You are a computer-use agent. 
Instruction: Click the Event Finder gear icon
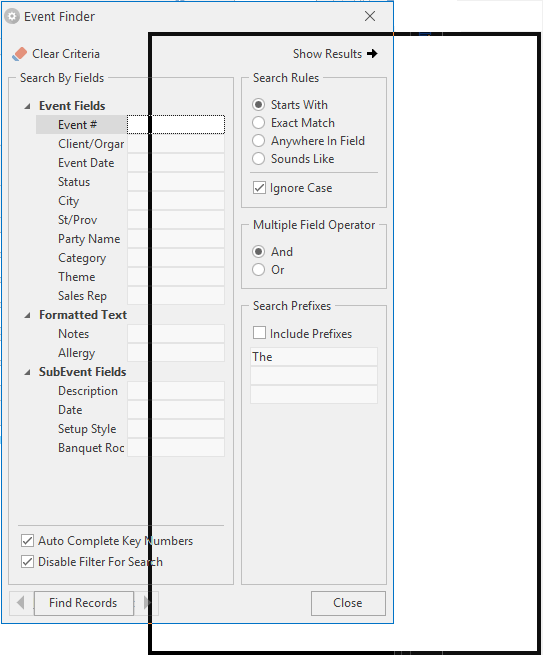tap(12, 17)
